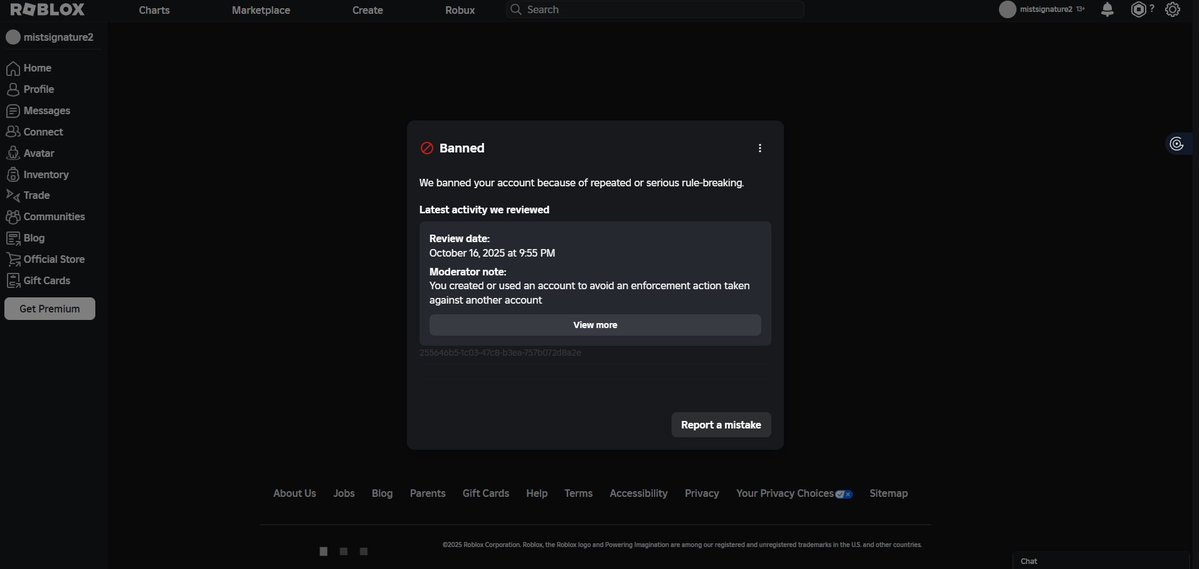
Task: Click the header mistsignature2 username text
Action: tap(1046, 10)
